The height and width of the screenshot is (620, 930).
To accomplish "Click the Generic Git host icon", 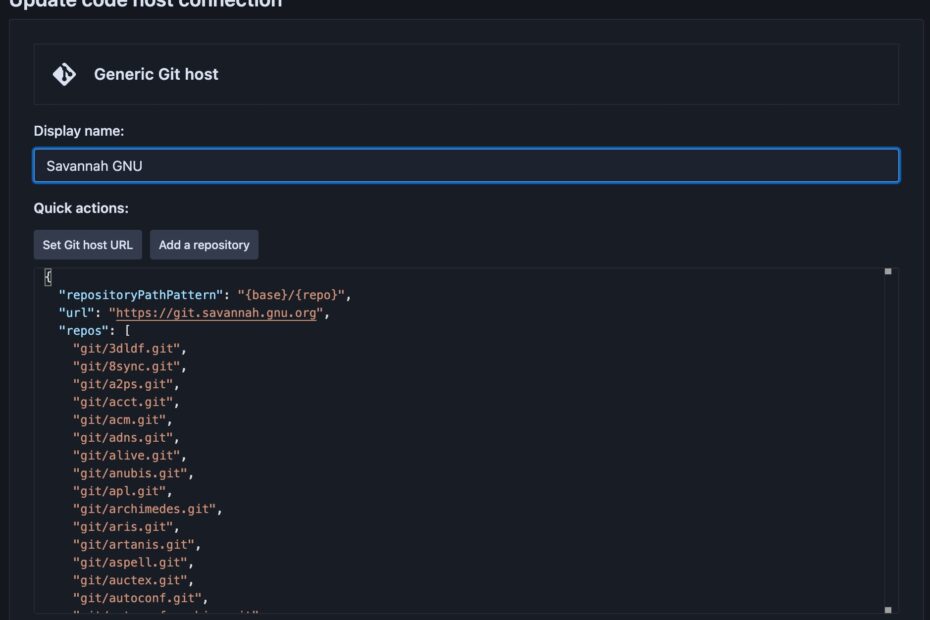I will [63, 73].
